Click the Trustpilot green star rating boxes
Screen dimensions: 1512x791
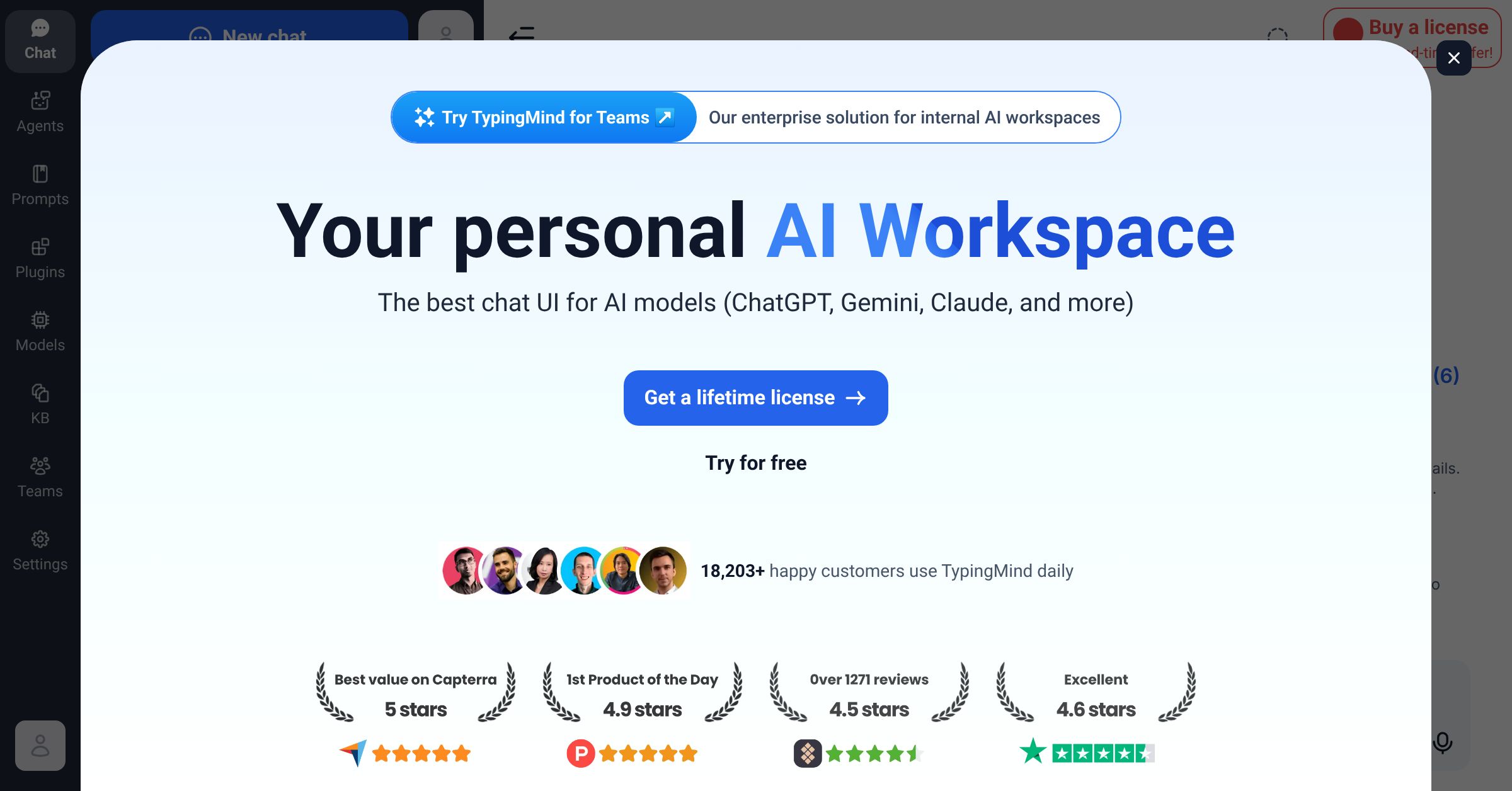tap(1103, 753)
